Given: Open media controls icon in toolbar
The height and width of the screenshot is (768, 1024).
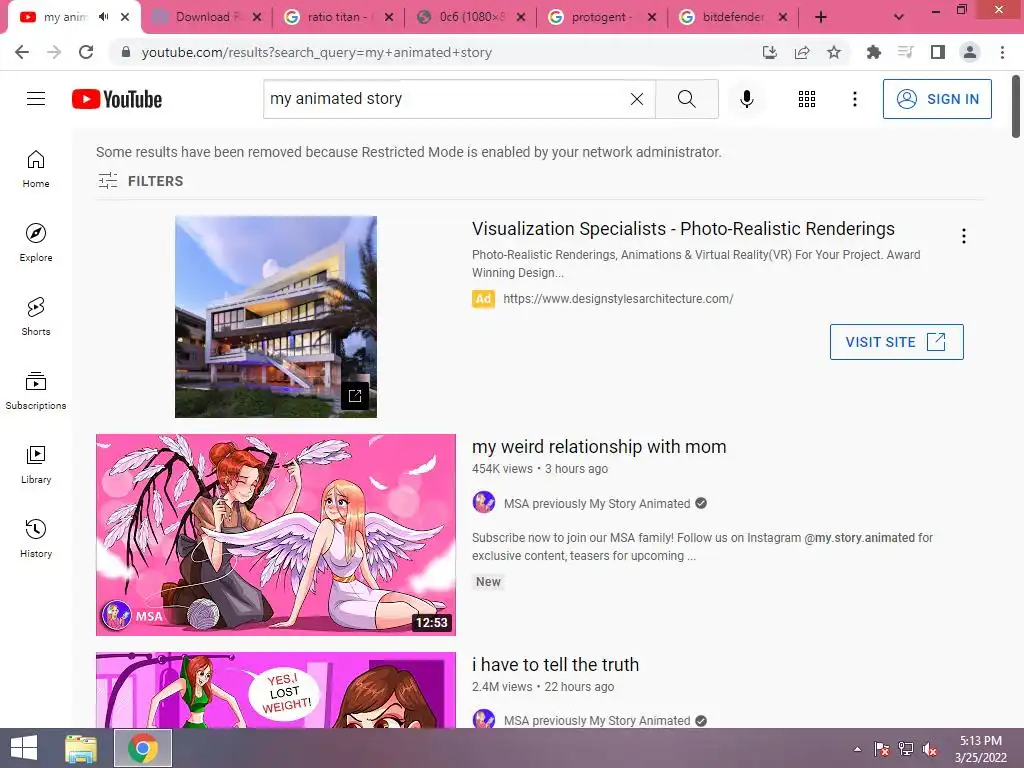Looking at the screenshot, I should click(905, 52).
